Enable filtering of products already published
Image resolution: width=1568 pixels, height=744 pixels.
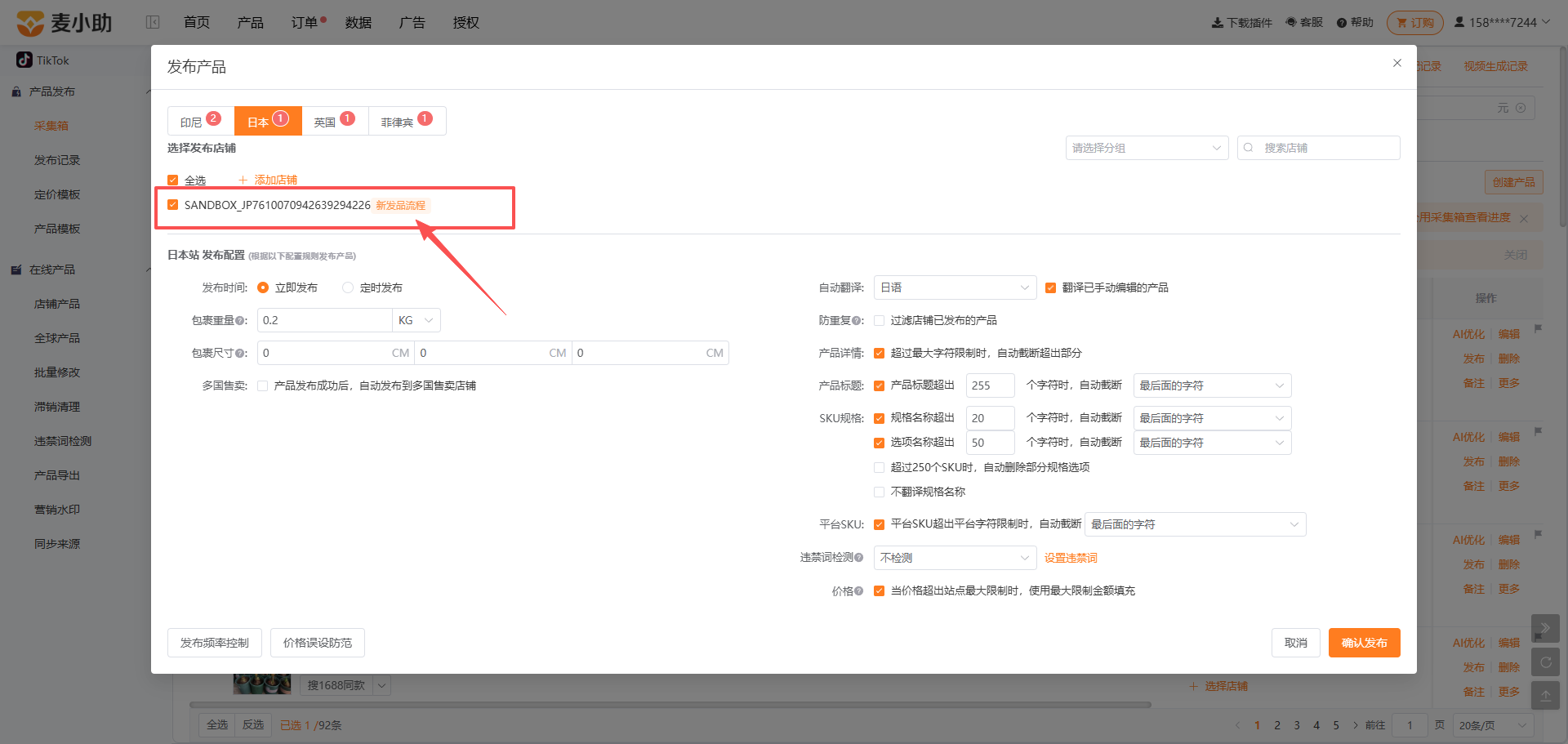879,320
